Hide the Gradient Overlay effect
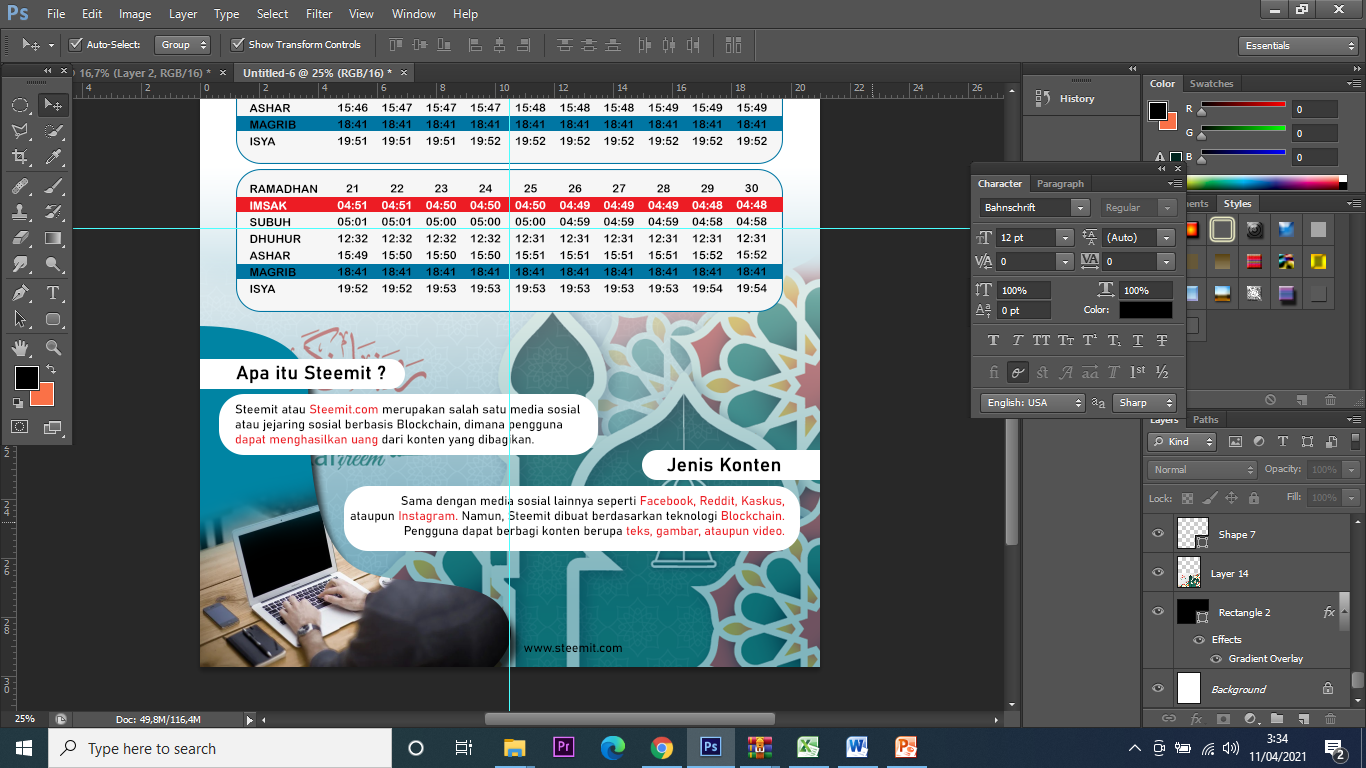The height and width of the screenshot is (768, 1366). point(1216,659)
